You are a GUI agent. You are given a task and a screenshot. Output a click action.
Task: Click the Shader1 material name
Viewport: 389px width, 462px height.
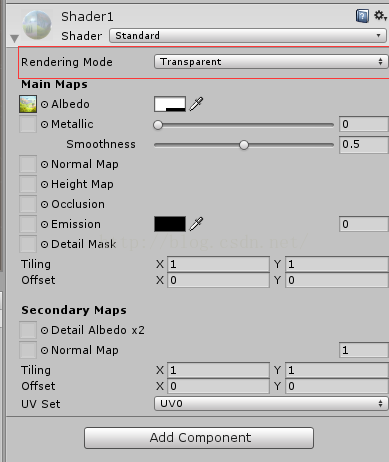pos(87,16)
